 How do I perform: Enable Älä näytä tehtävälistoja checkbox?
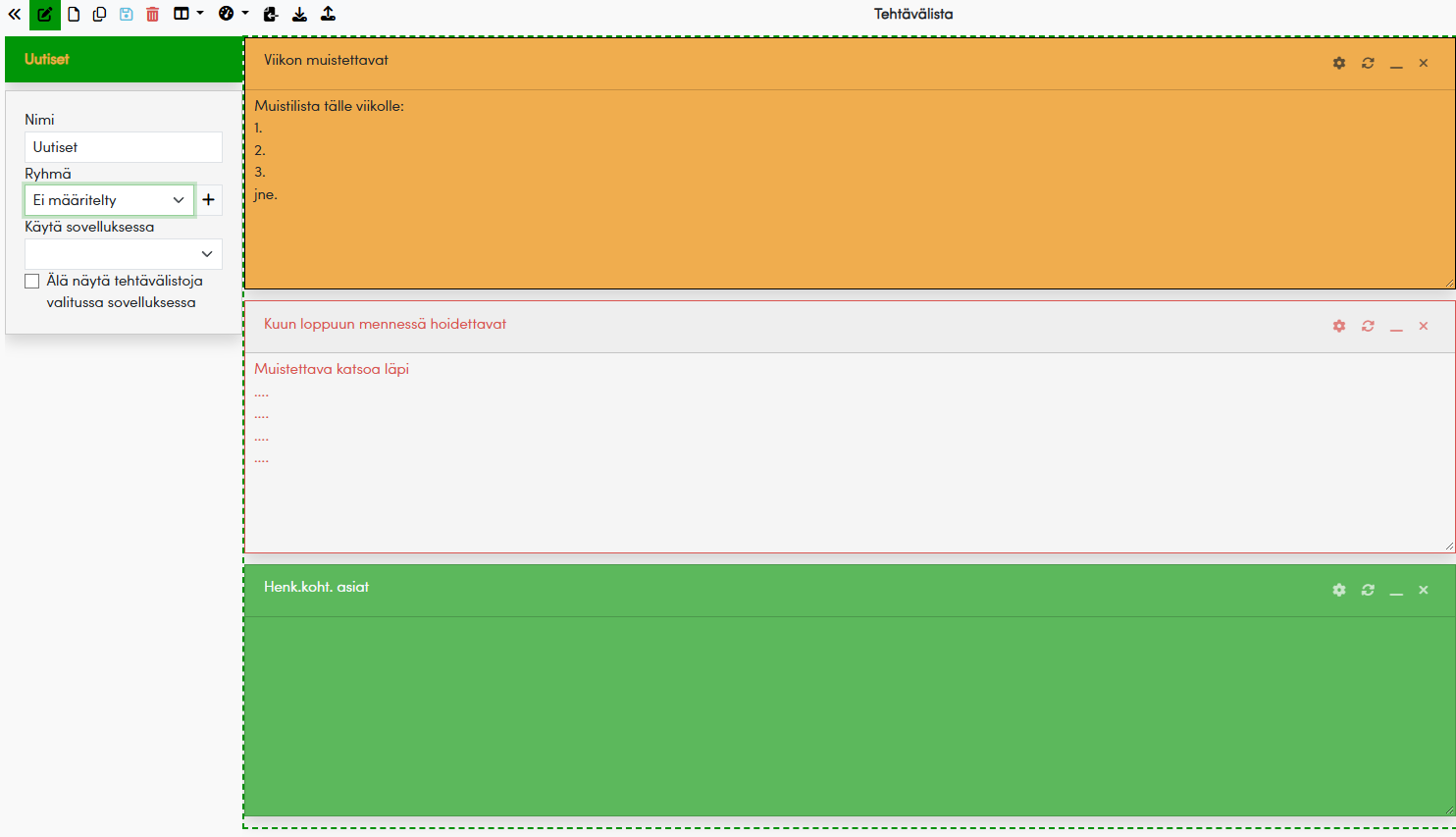coord(32,282)
